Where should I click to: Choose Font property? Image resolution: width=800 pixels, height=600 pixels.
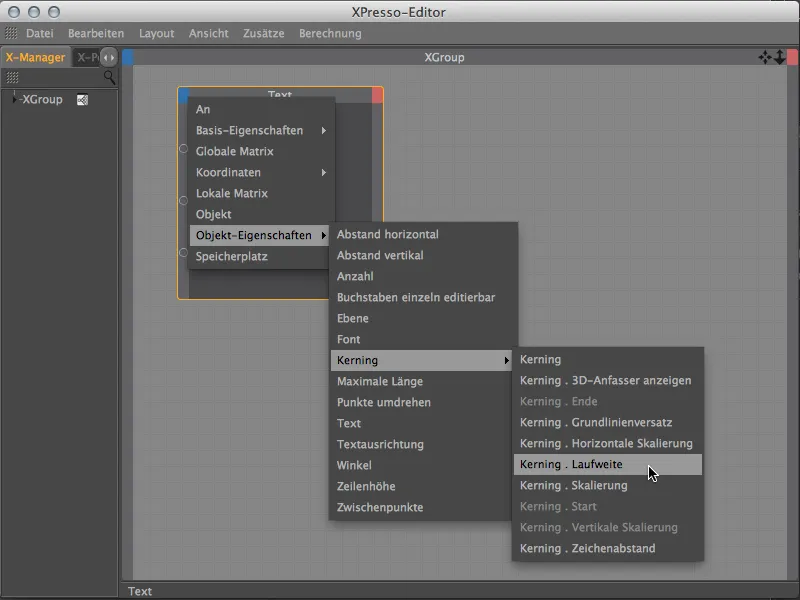(x=423, y=339)
